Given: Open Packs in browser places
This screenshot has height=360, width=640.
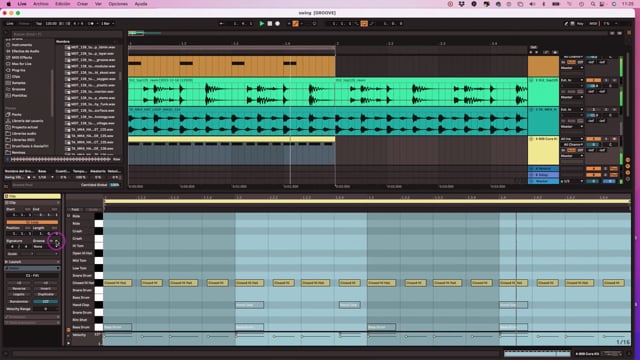Looking at the screenshot, I should coord(16,115).
